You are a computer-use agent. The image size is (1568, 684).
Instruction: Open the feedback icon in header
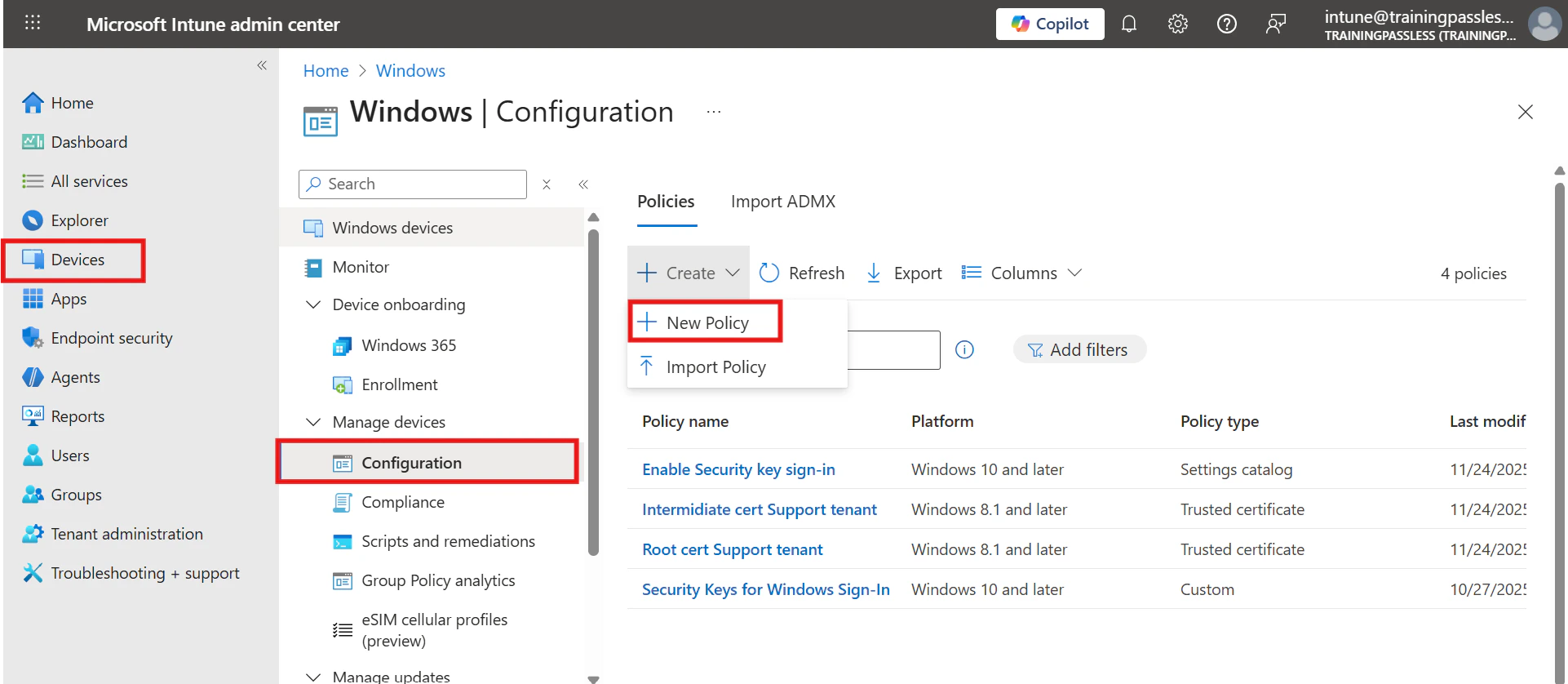[x=1275, y=24]
